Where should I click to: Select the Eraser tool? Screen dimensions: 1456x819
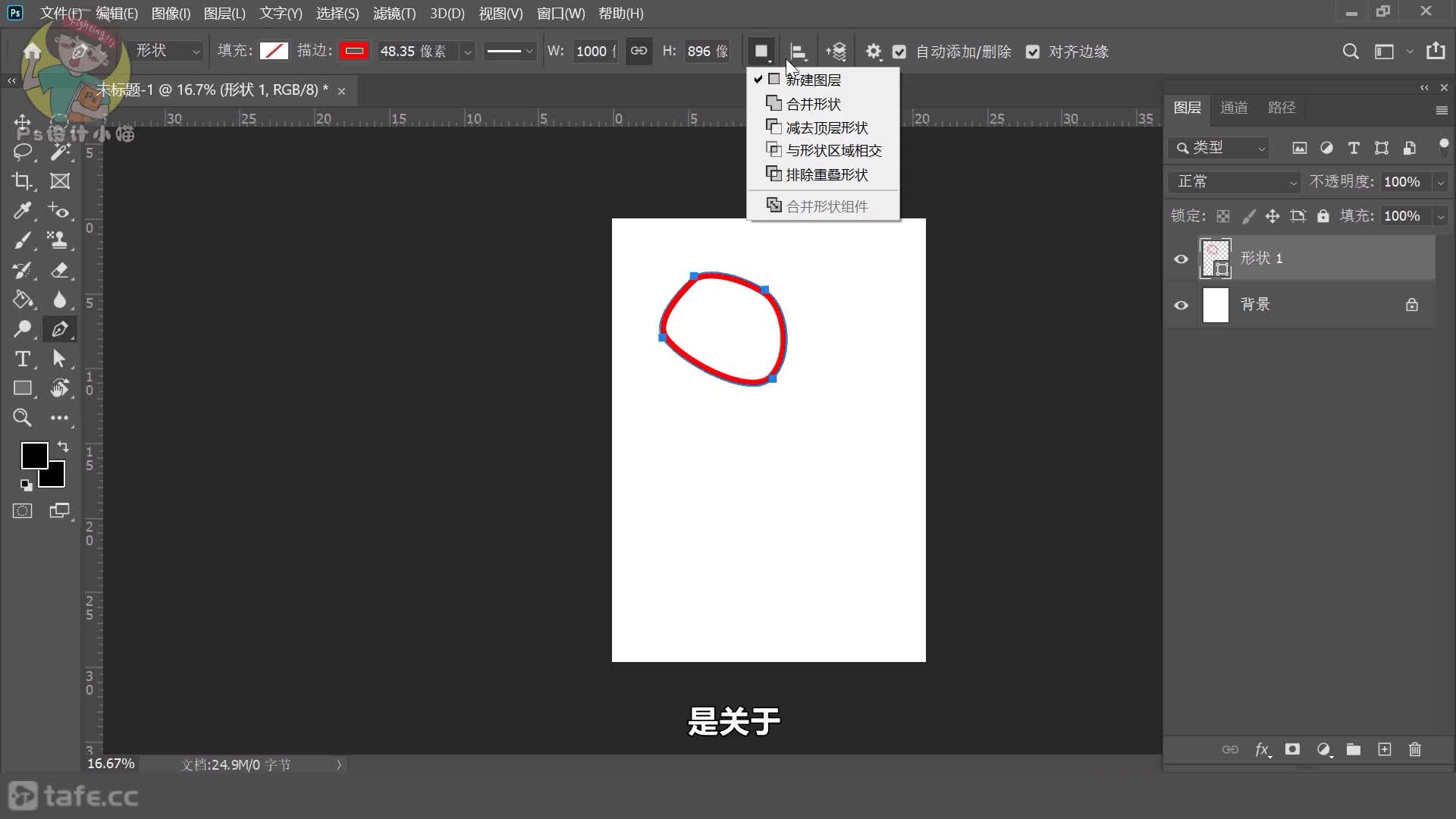point(60,270)
